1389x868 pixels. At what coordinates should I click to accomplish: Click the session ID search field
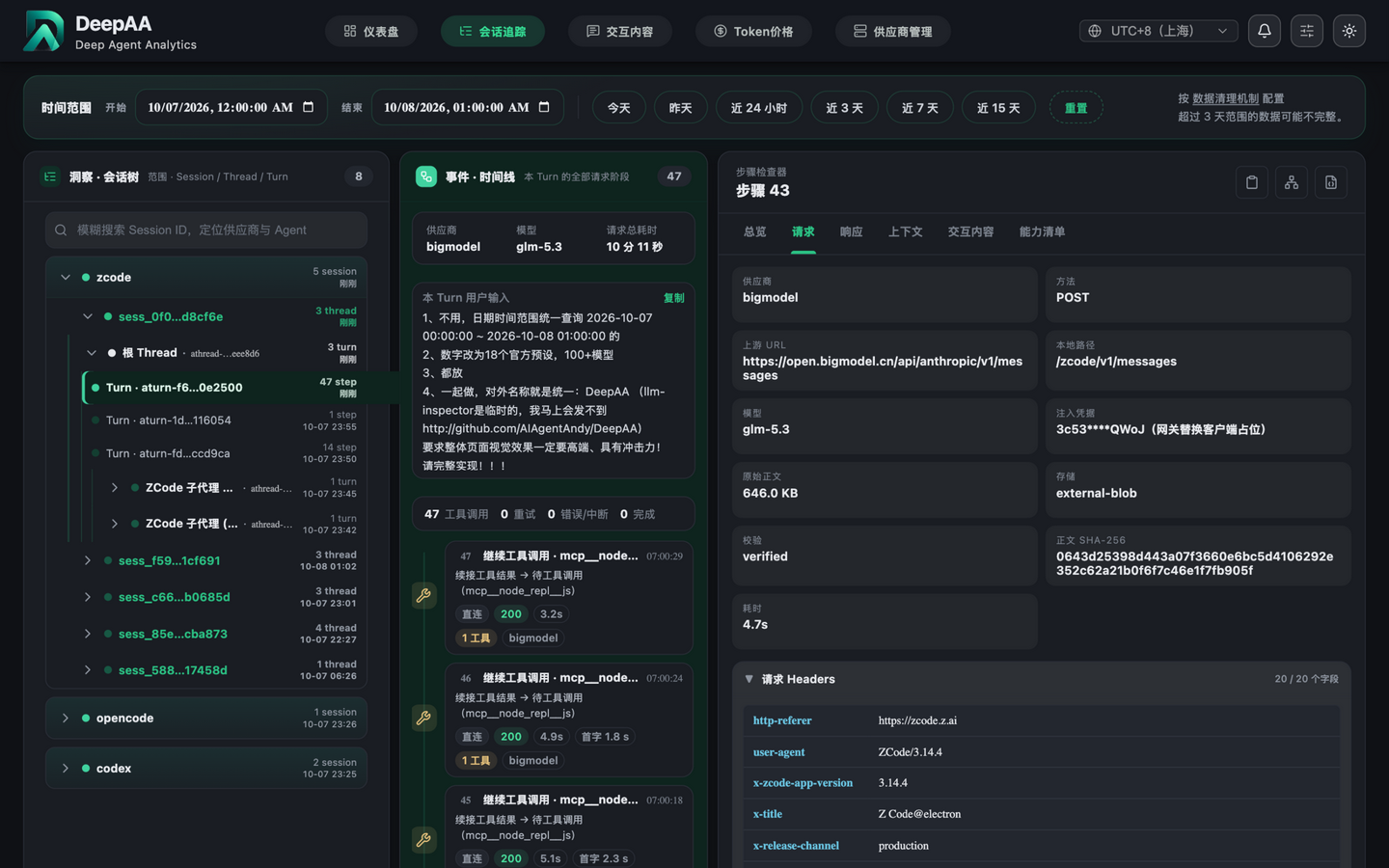pos(206,231)
